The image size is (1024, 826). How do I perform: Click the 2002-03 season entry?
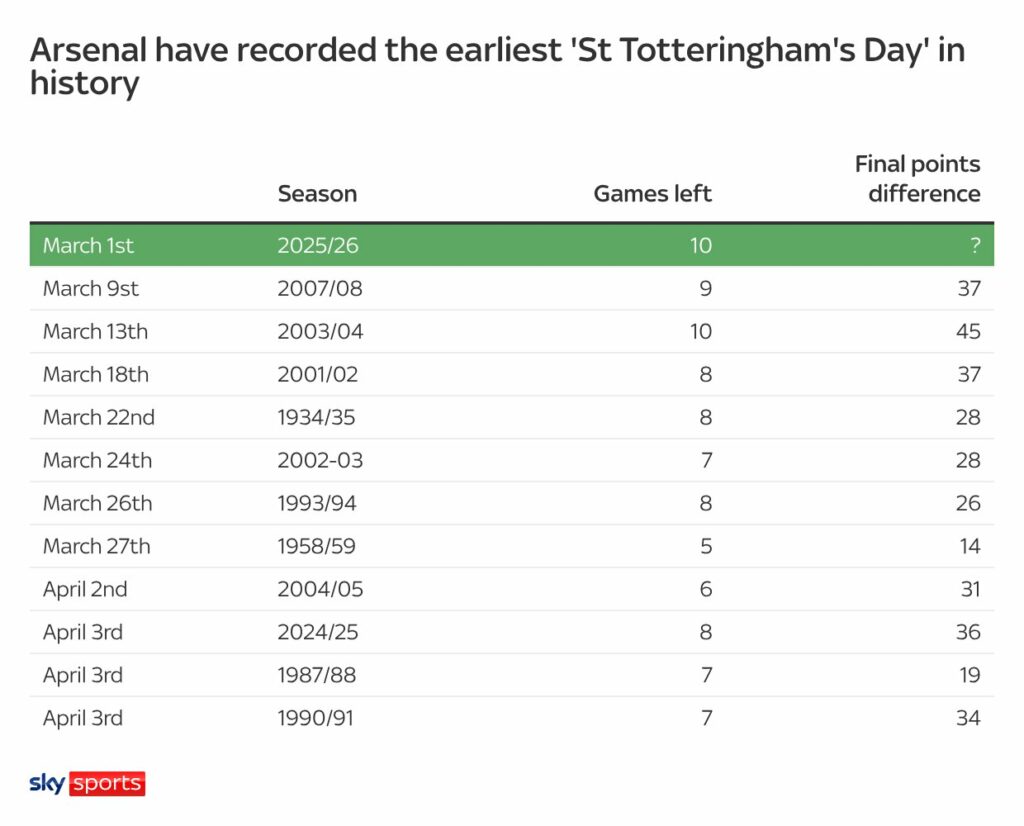pos(320,461)
